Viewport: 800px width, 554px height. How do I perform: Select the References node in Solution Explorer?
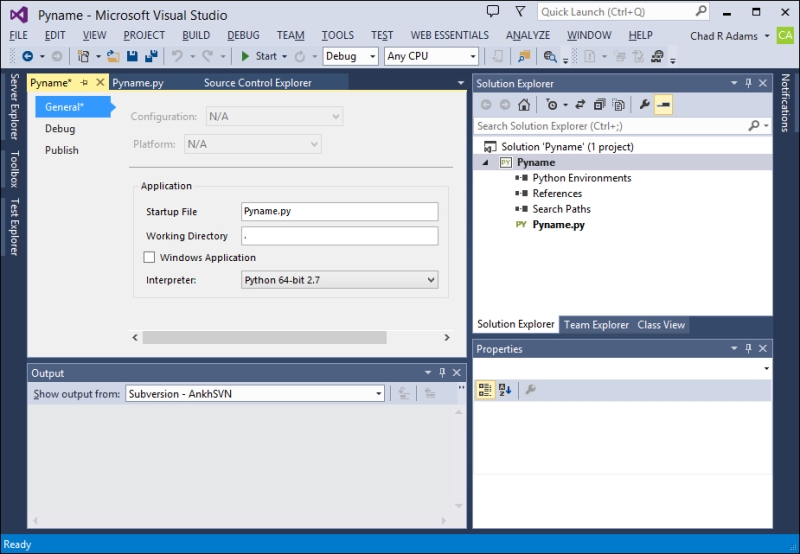557,193
